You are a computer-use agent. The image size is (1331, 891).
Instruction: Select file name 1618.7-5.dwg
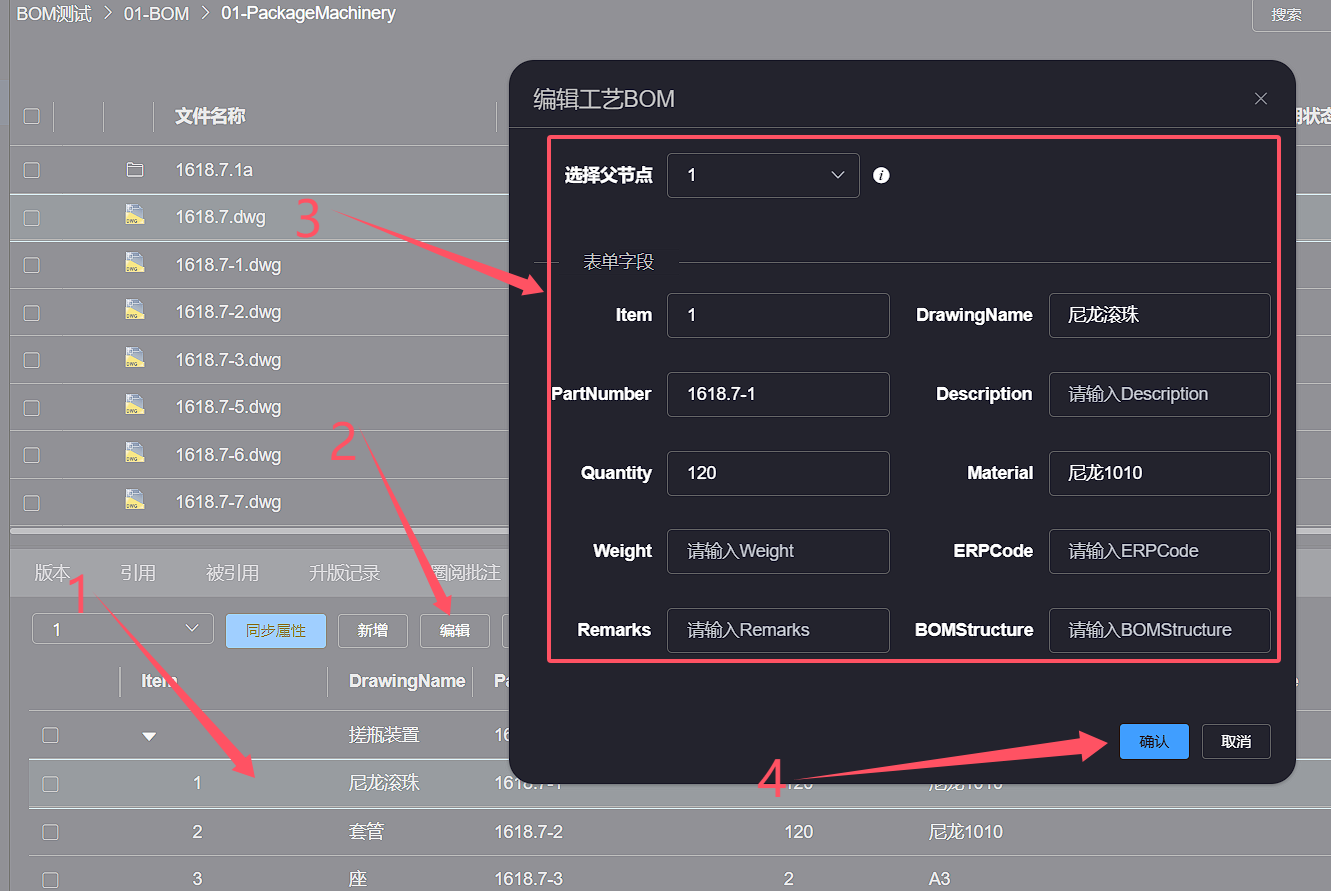click(228, 407)
